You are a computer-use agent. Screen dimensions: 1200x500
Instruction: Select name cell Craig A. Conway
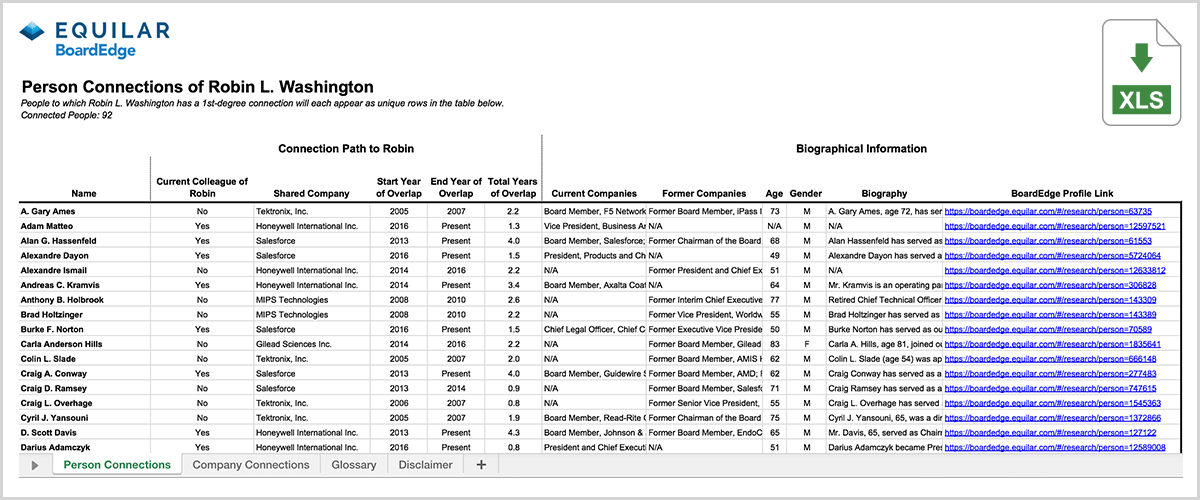[x=85, y=373]
